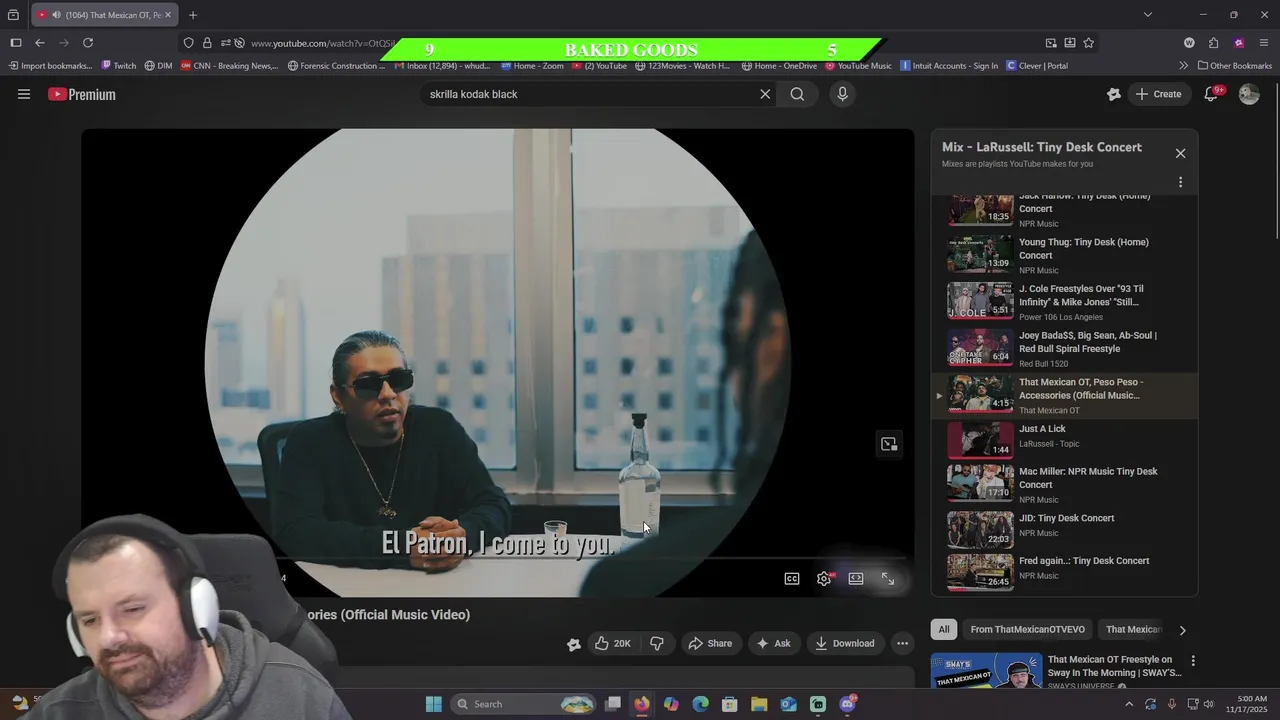
Task: Go back in the browser
Action: 40,43
